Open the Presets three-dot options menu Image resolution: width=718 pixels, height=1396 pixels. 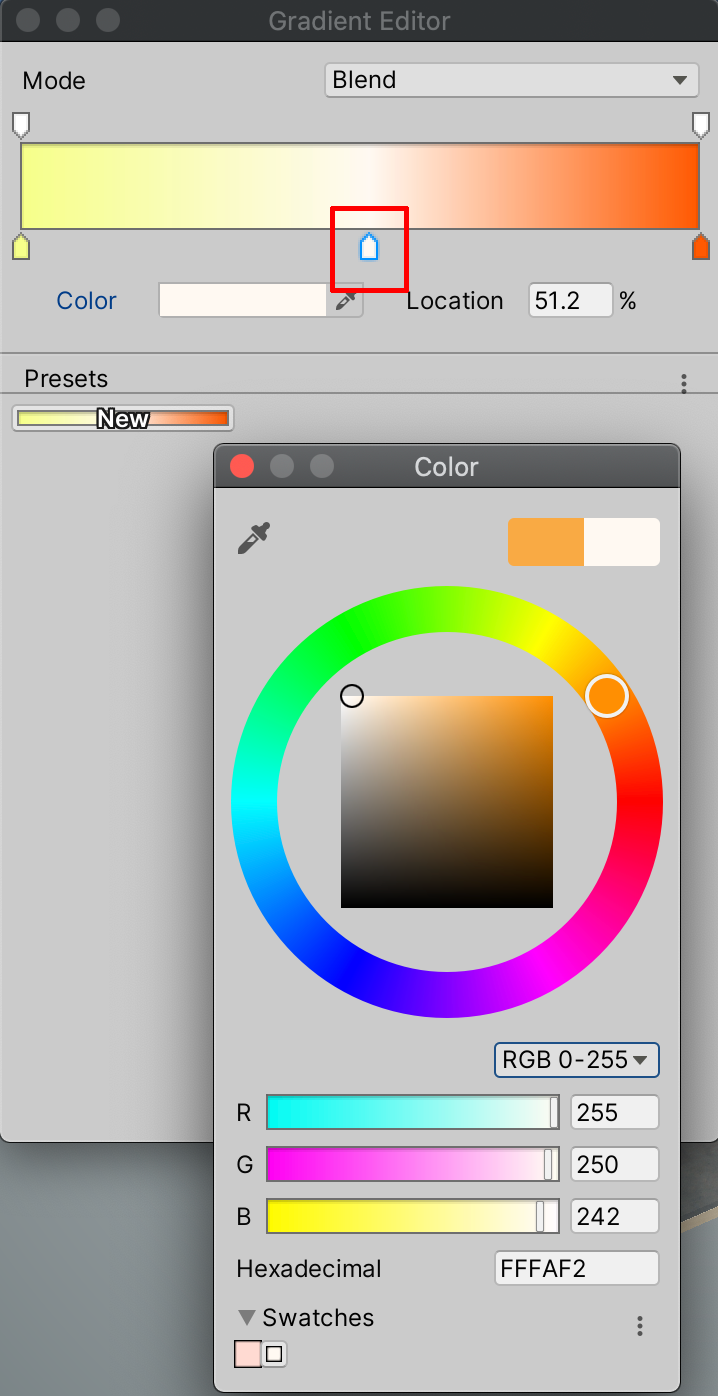click(684, 382)
